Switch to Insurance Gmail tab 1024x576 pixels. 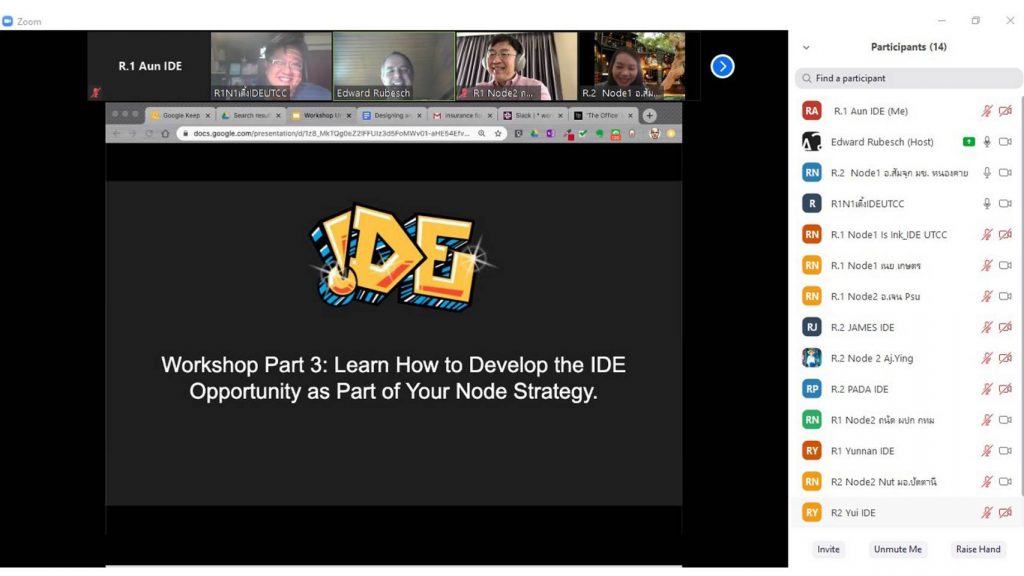pos(460,116)
